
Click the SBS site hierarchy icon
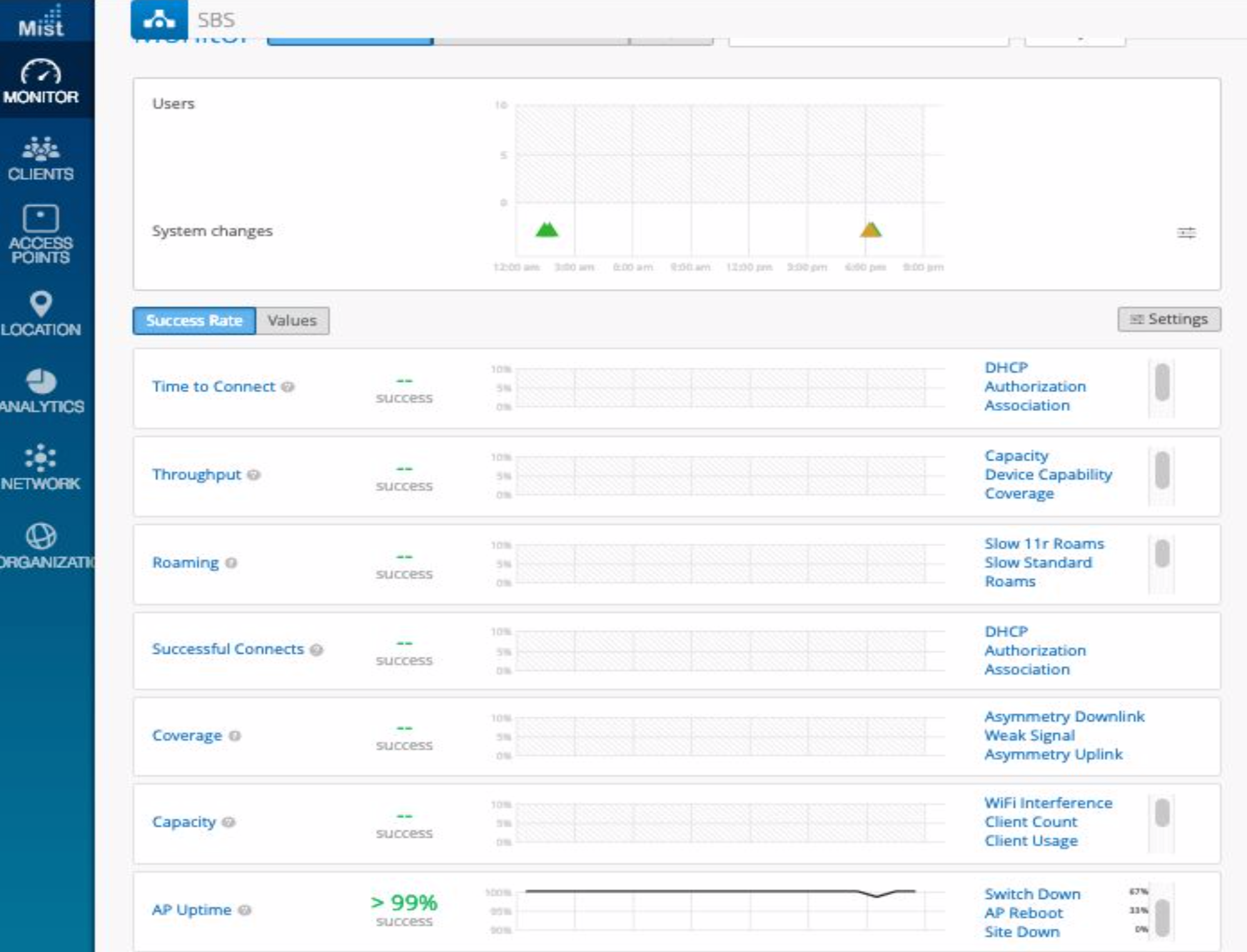click(x=159, y=19)
